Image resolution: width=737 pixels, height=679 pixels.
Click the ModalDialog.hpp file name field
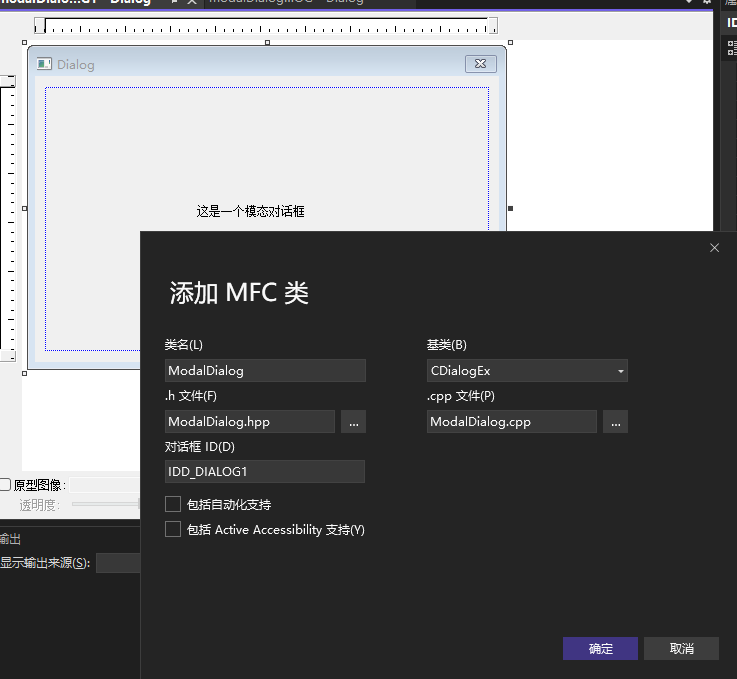click(250, 422)
